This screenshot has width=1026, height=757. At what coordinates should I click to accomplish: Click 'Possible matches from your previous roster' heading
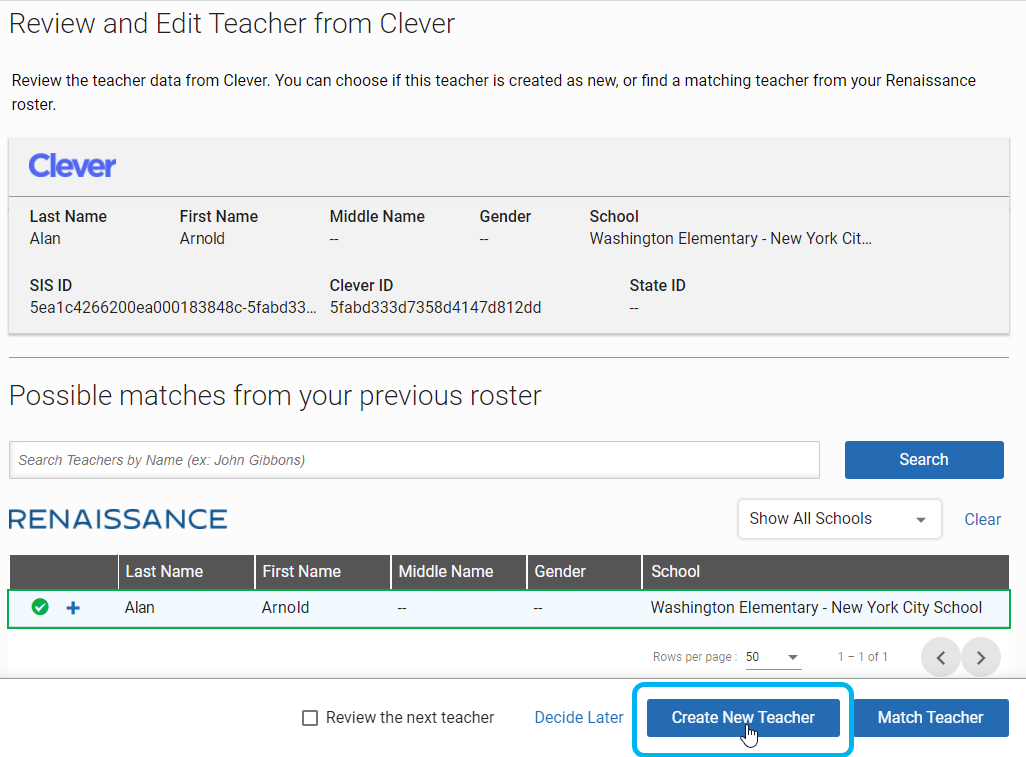tap(275, 396)
